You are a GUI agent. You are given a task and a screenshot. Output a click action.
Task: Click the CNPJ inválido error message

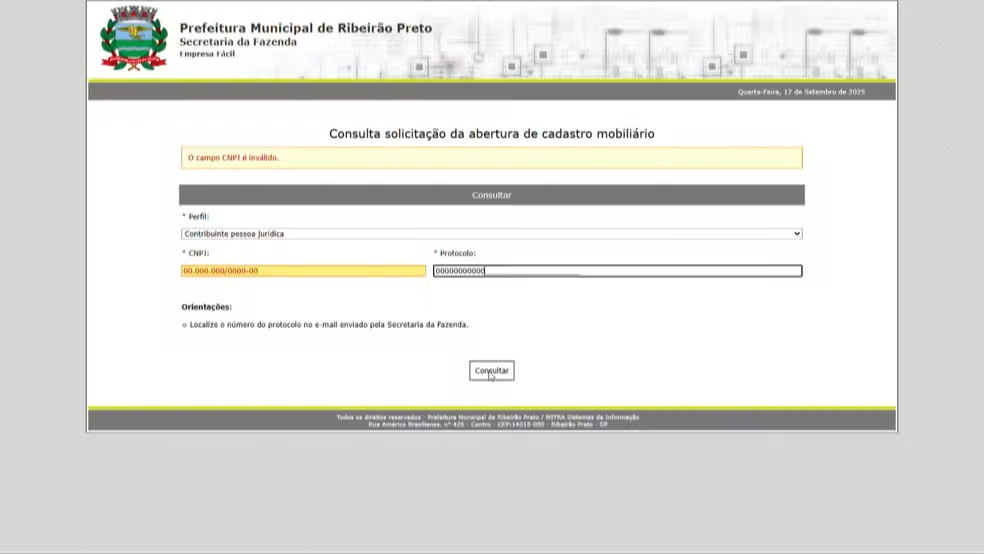tap(231, 158)
